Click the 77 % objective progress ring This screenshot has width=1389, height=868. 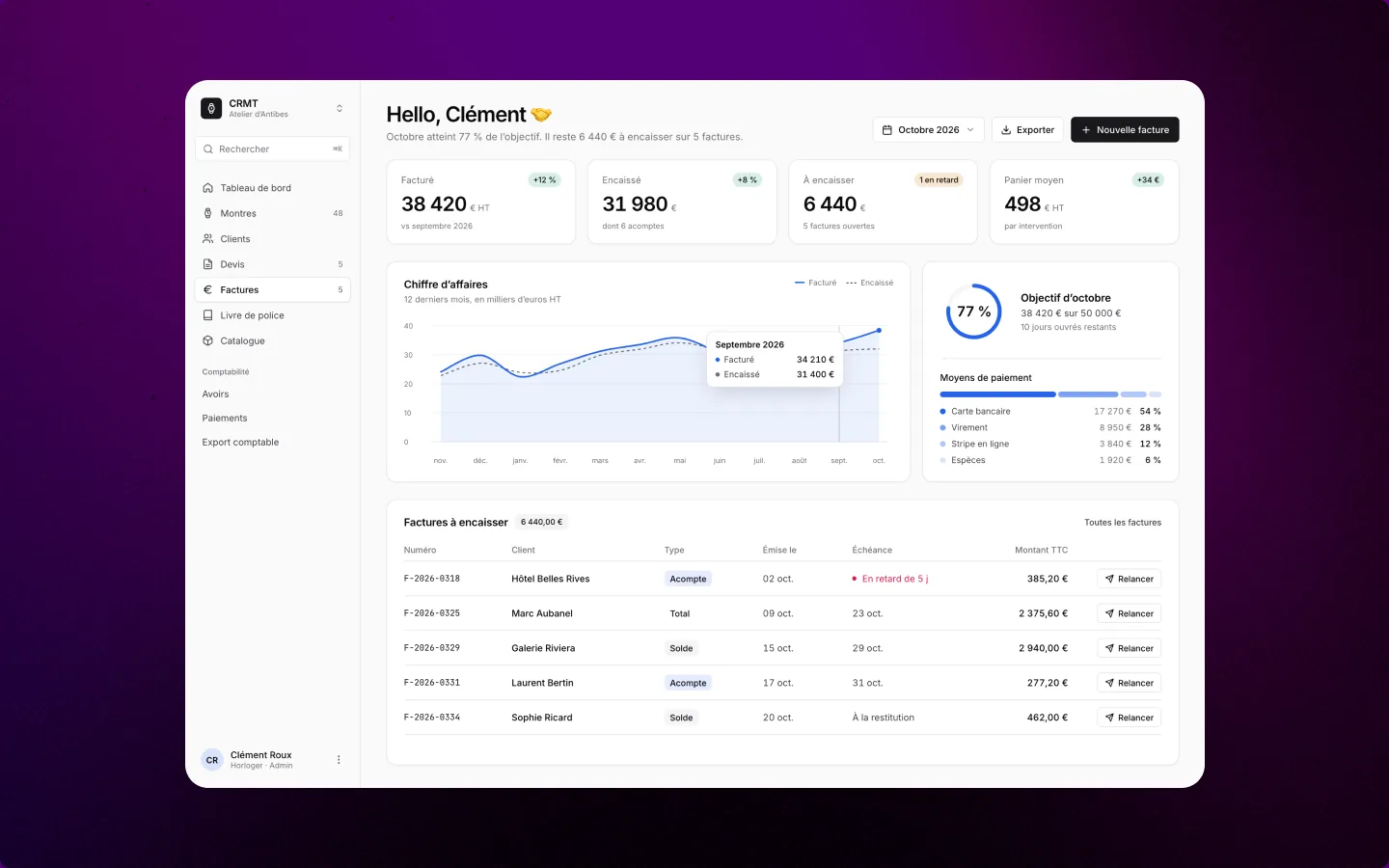tap(974, 312)
